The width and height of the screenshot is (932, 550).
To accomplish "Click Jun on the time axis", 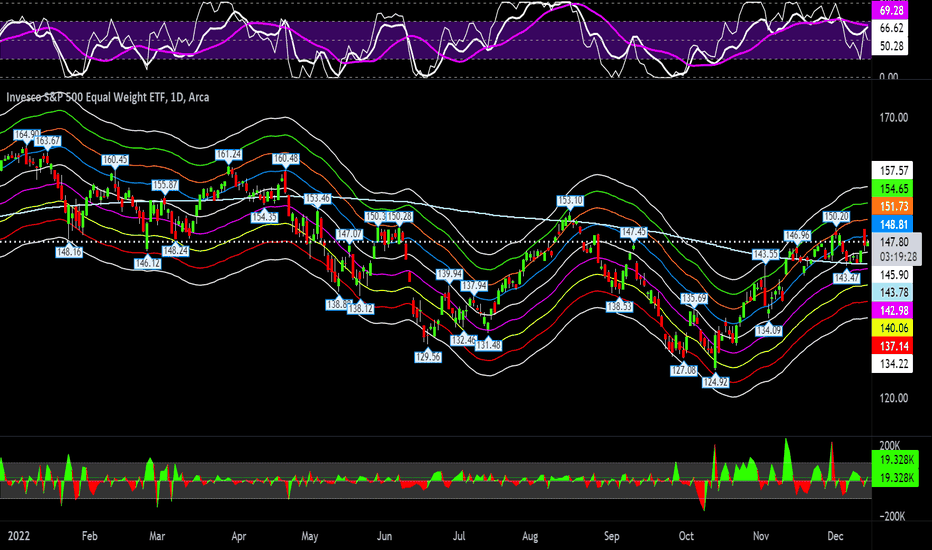I will click(385, 536).
